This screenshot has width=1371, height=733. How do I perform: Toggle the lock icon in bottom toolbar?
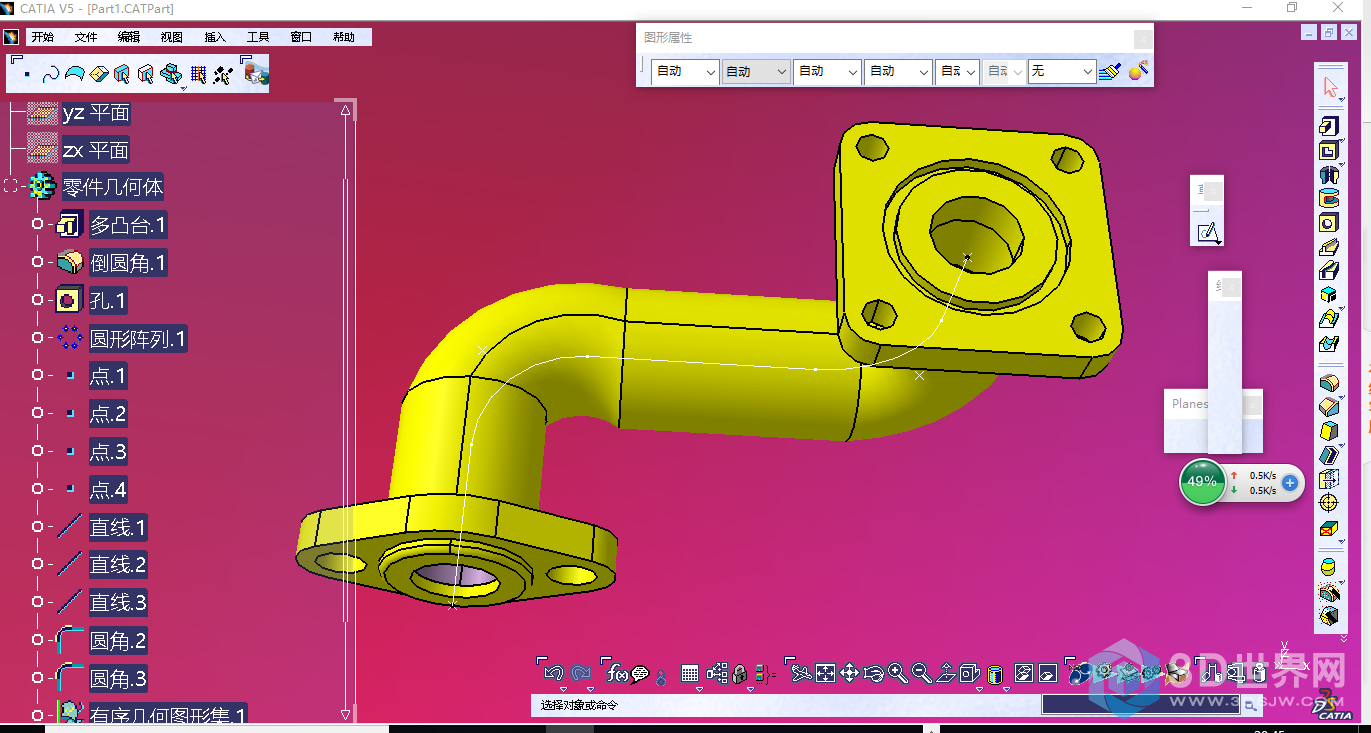(x=740, y=674)
